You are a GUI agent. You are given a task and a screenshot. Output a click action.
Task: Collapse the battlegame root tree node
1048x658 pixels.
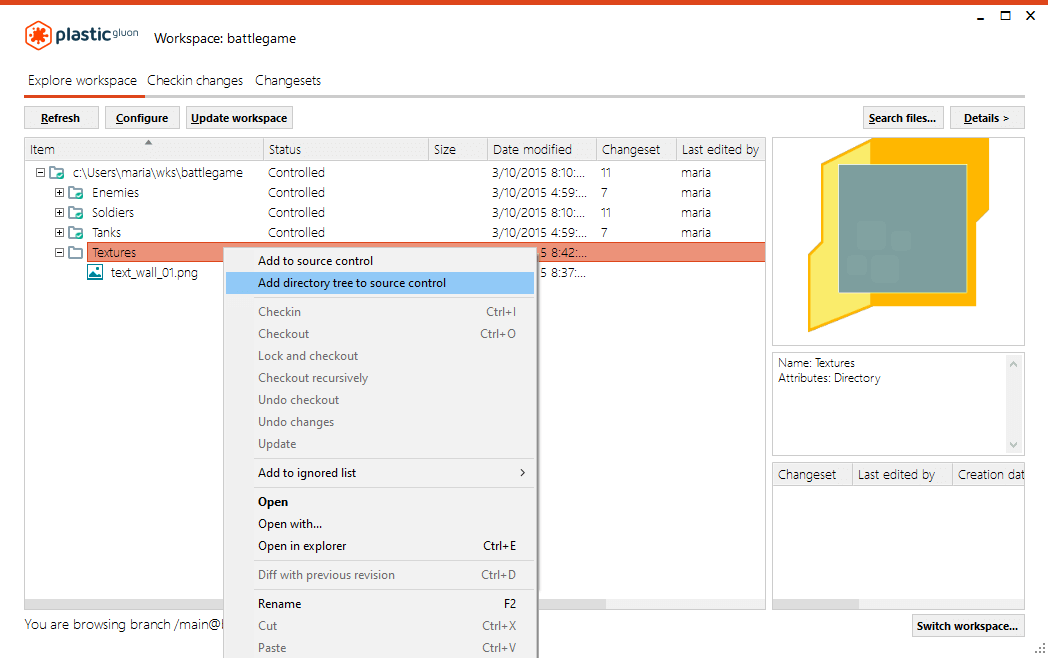(40, 173)
